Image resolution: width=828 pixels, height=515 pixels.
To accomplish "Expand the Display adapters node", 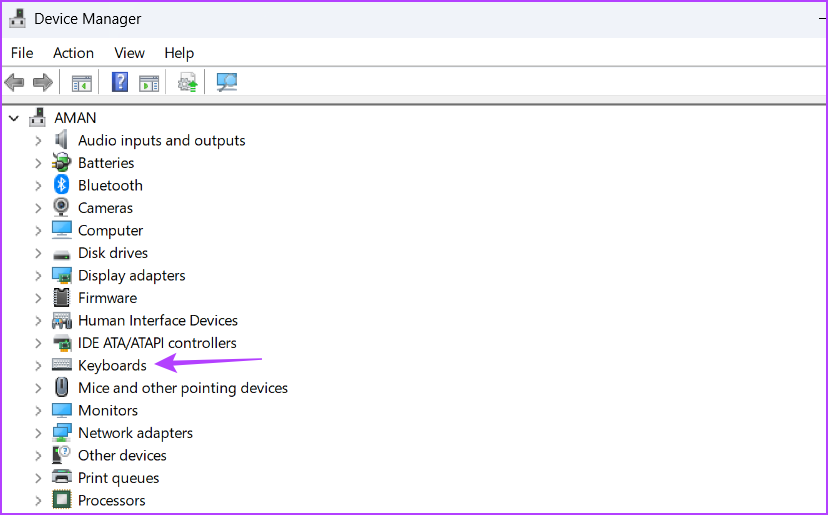I will 38,276.
